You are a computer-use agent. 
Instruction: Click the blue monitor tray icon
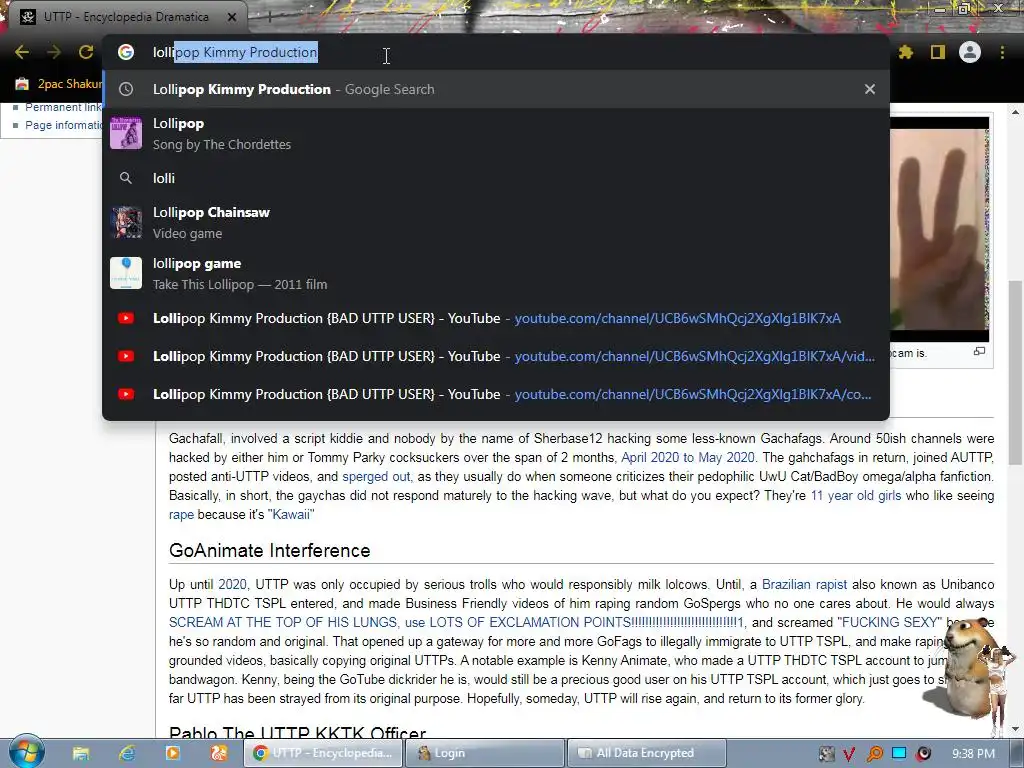pyautogui.click(x=899, y=754)
